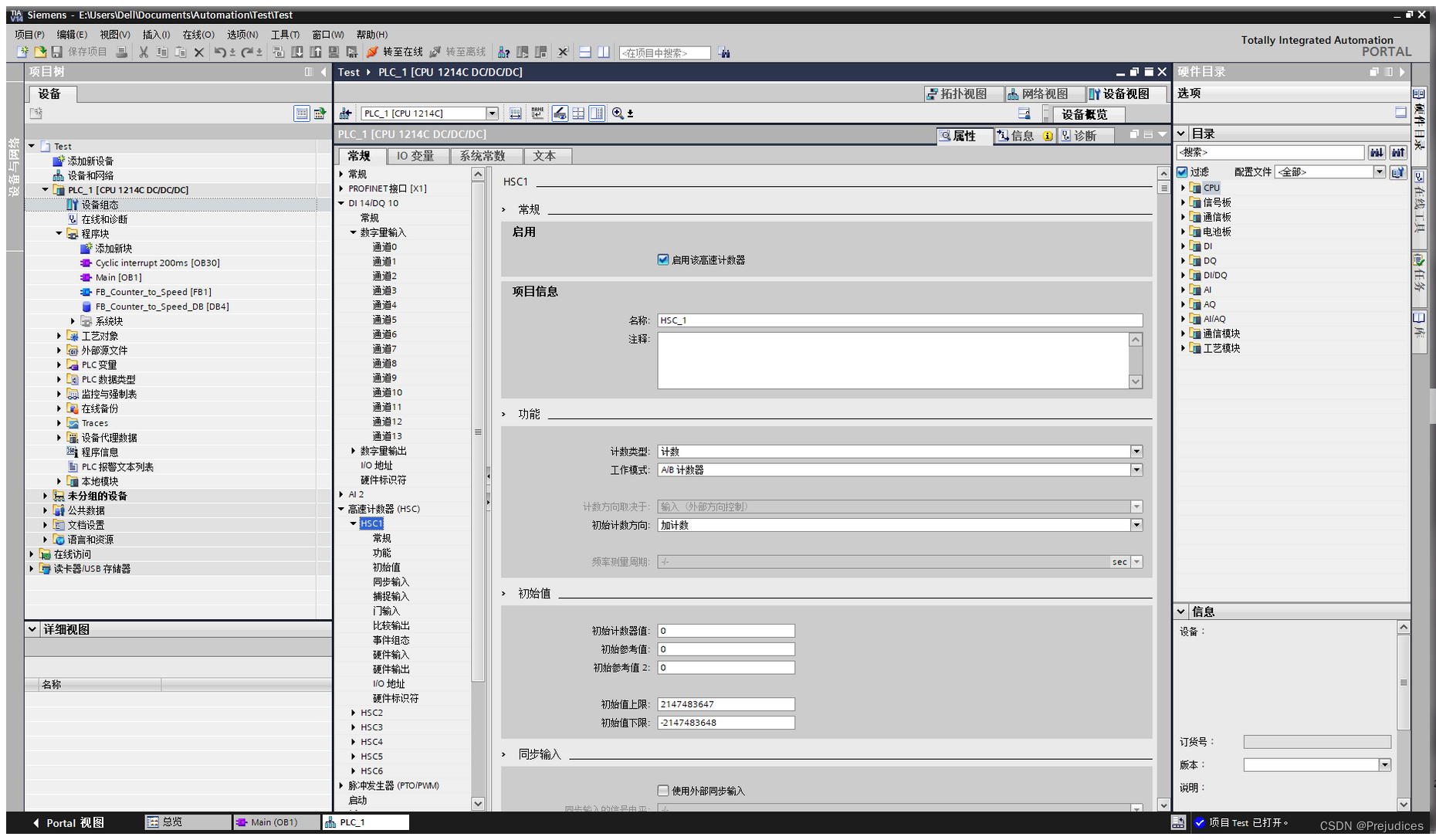Click the HSC name input field
Screen dimensions: 1436x840
tap(899, 320)
